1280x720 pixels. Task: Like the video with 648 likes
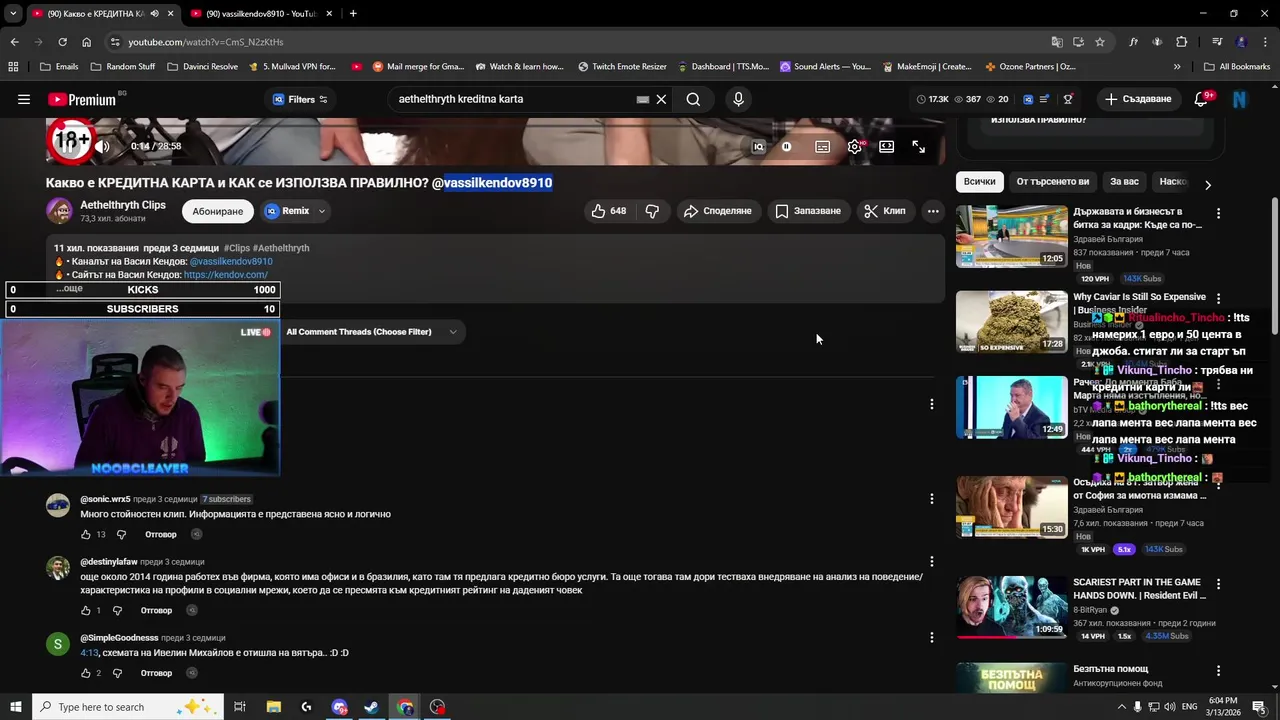click(x=609, y=211)
